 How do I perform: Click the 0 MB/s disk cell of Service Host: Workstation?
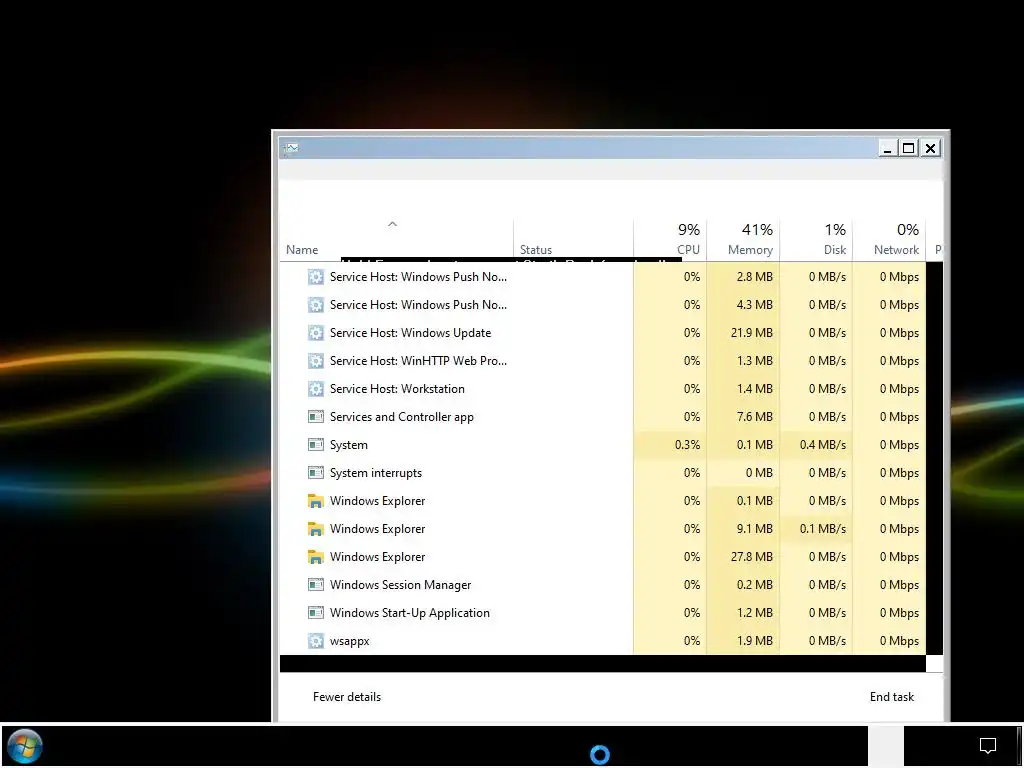(x=816, y=389)
